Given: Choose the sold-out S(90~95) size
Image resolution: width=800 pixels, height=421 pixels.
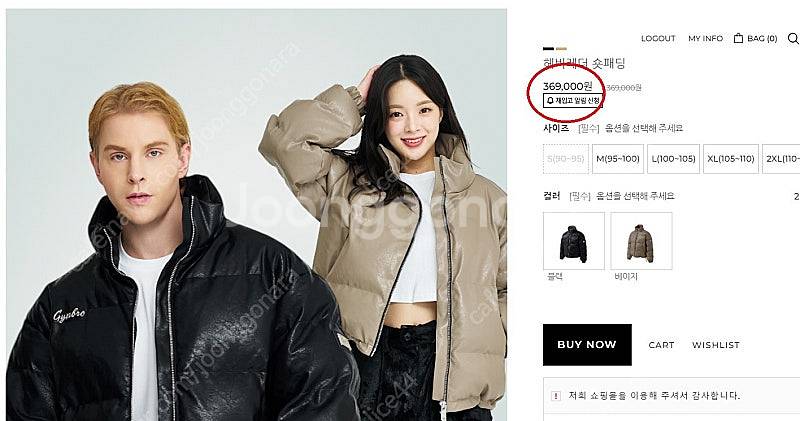Looking at the screenshot, I should click(x=565, y=159).
